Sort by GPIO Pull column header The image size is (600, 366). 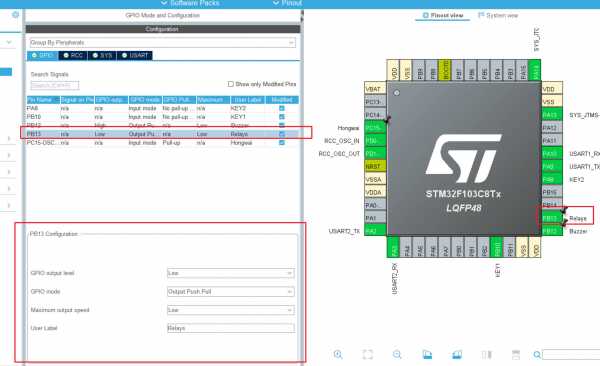tap(179, 100)
